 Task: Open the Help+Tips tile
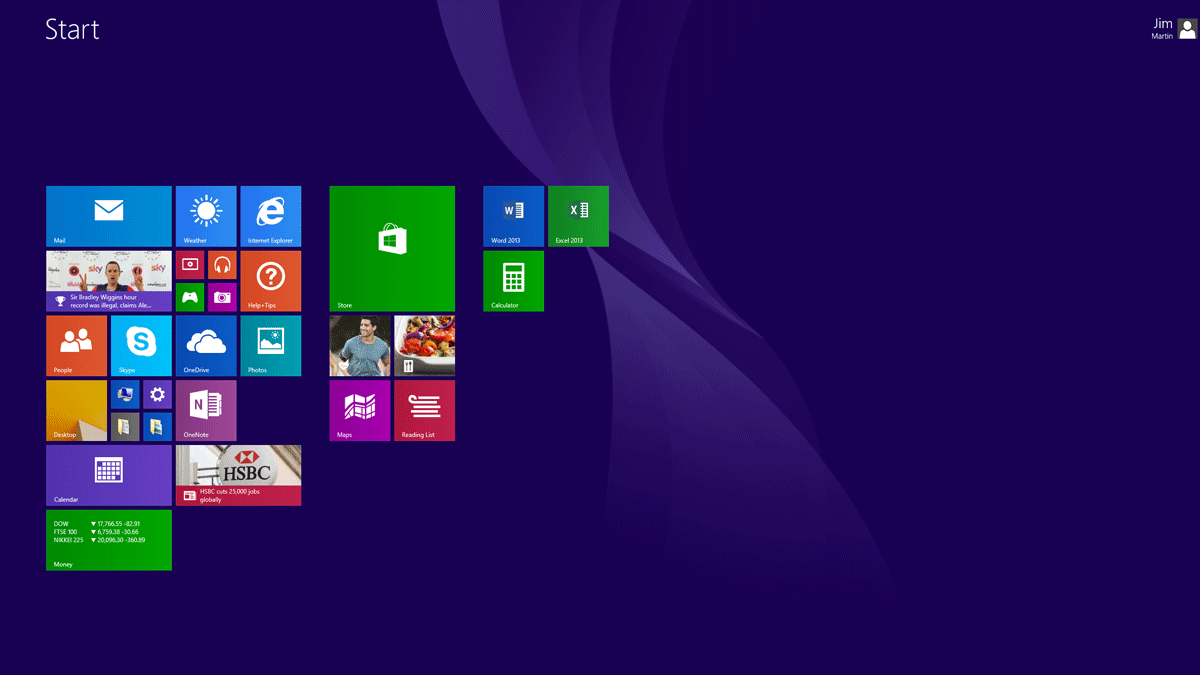[x=270, y=280]
